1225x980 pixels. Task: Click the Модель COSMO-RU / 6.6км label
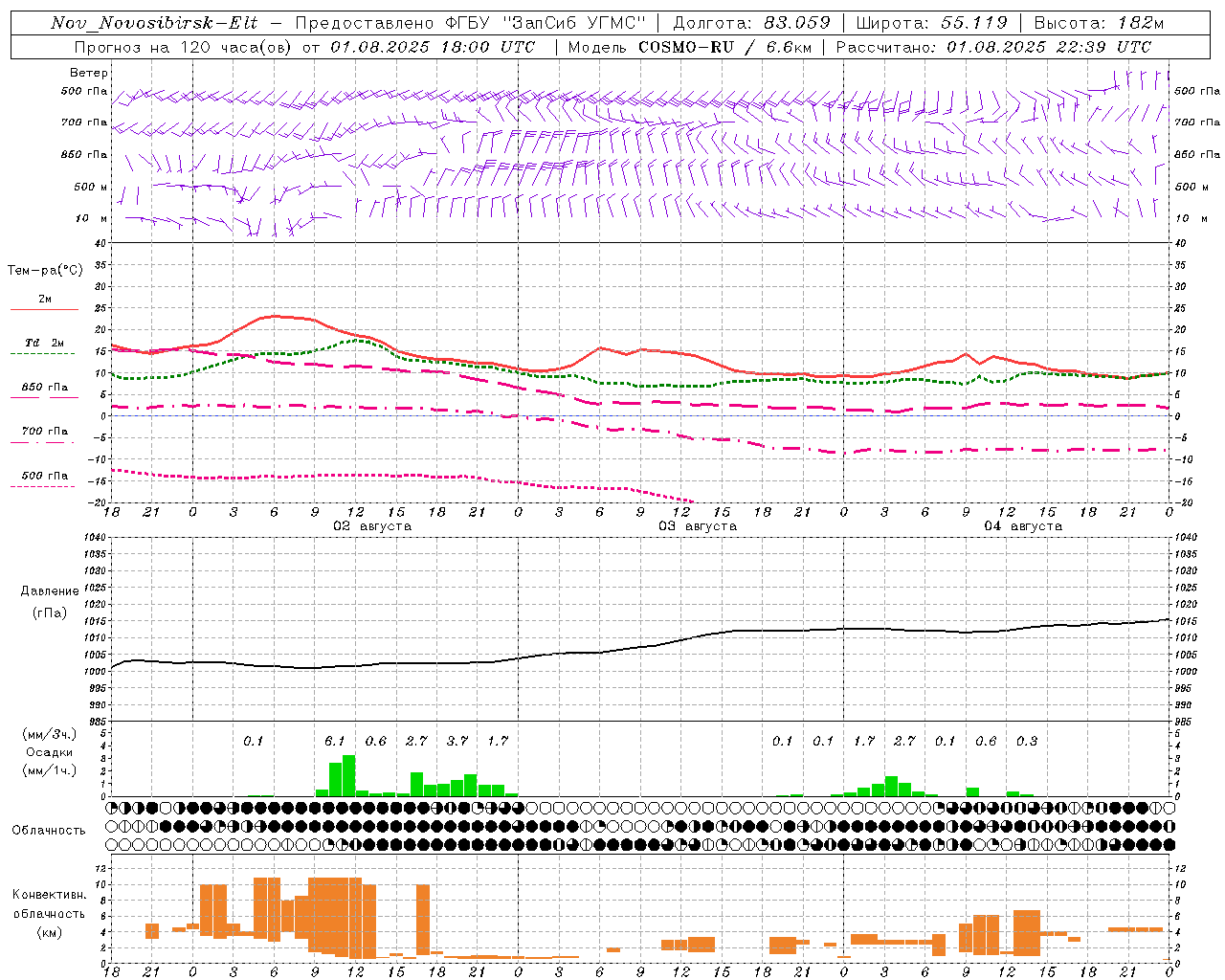[689, 47]
